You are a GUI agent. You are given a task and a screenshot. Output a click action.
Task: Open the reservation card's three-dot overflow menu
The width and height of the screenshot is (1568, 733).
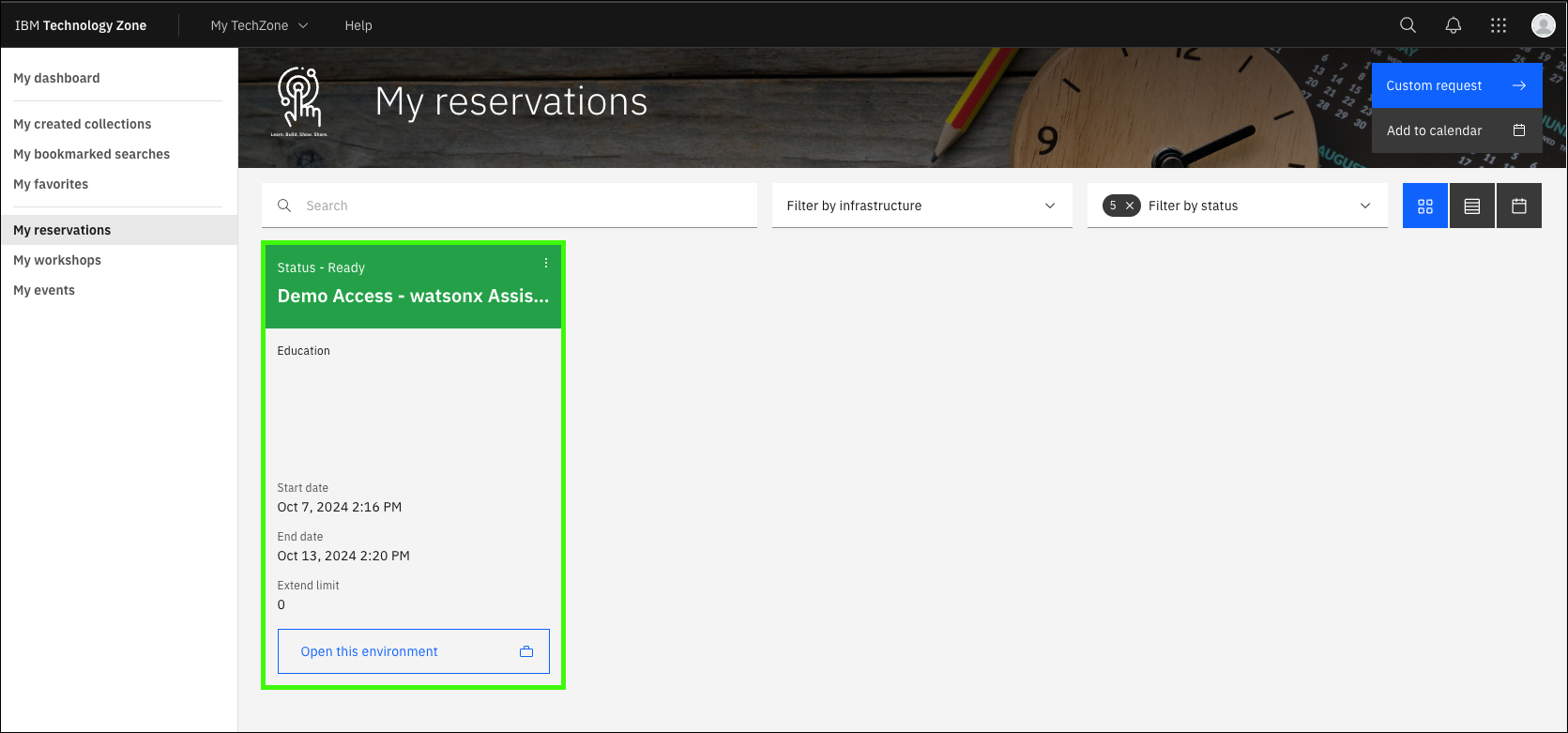coord(546,264)
